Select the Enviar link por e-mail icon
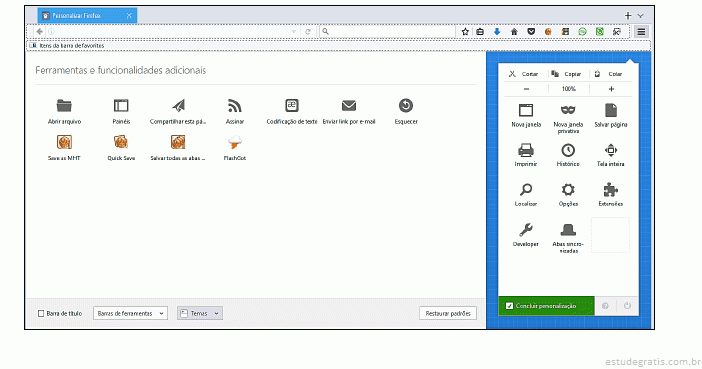Viewport: 702px width, 369px height. [349, 106]
